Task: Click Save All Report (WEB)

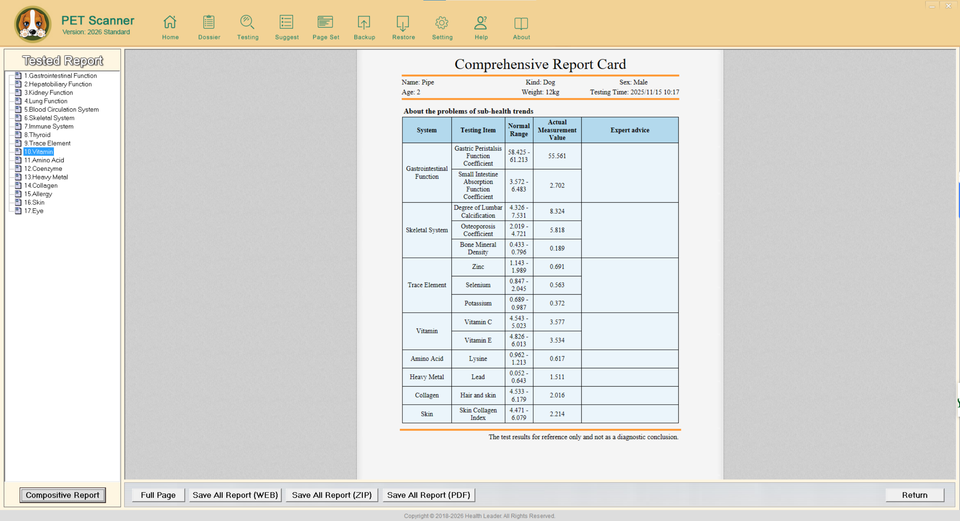Action: click(235, 495)
